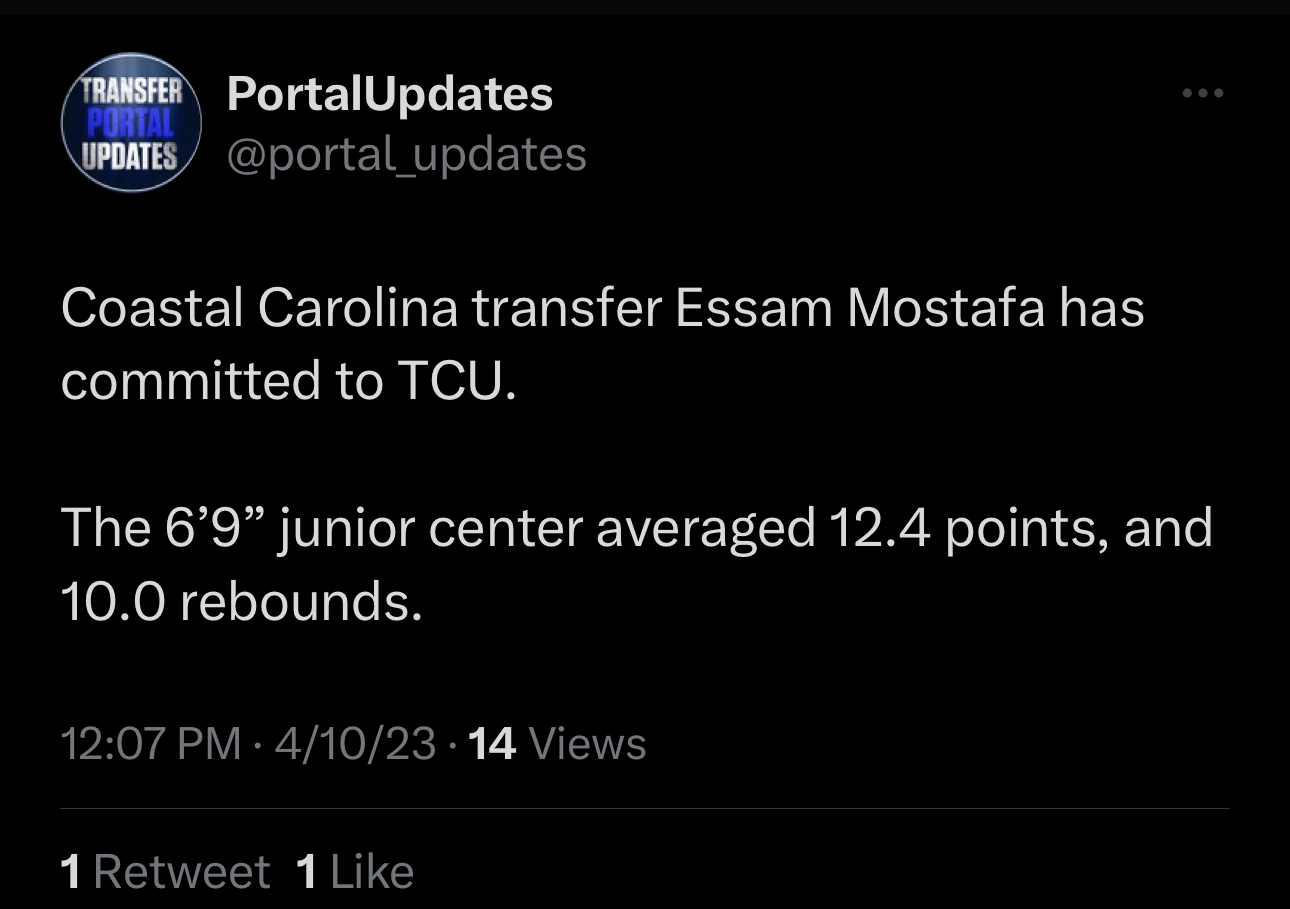View the 1 Retweet list
This screenshot has width=1290, height=909.
pyautogui.click(x=165, y=872)
